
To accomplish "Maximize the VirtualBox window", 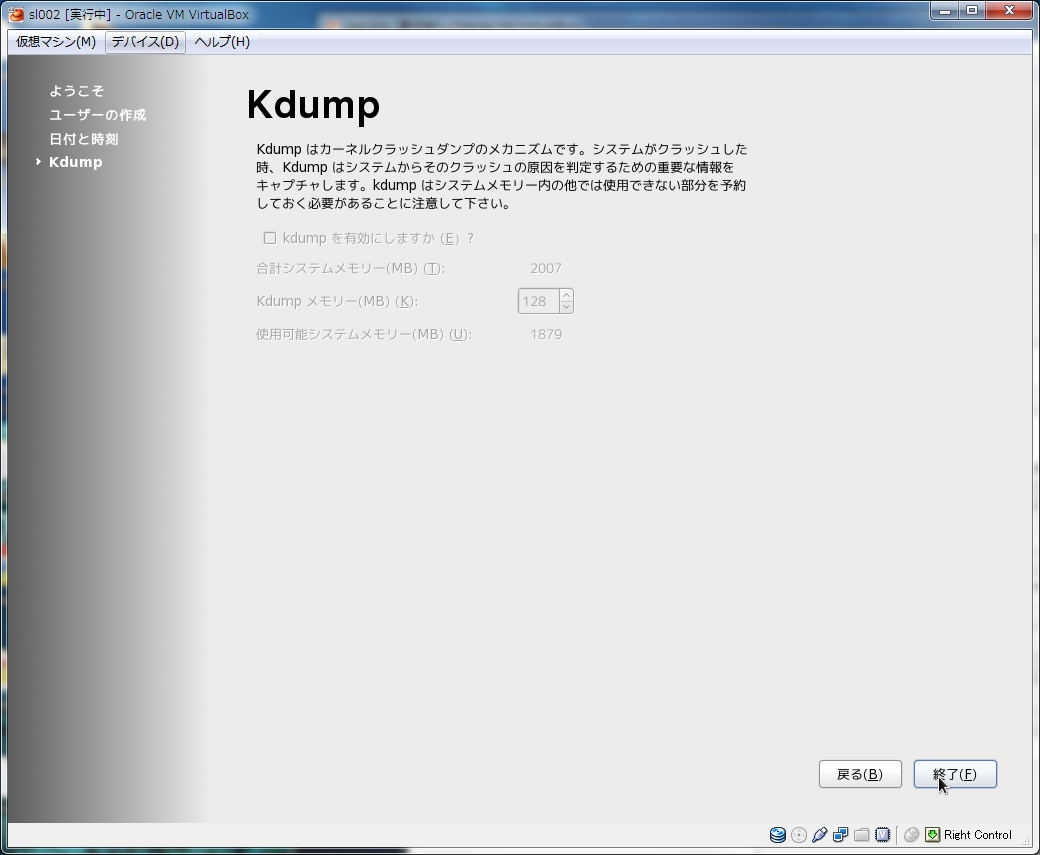I will (x=972, y=11).
